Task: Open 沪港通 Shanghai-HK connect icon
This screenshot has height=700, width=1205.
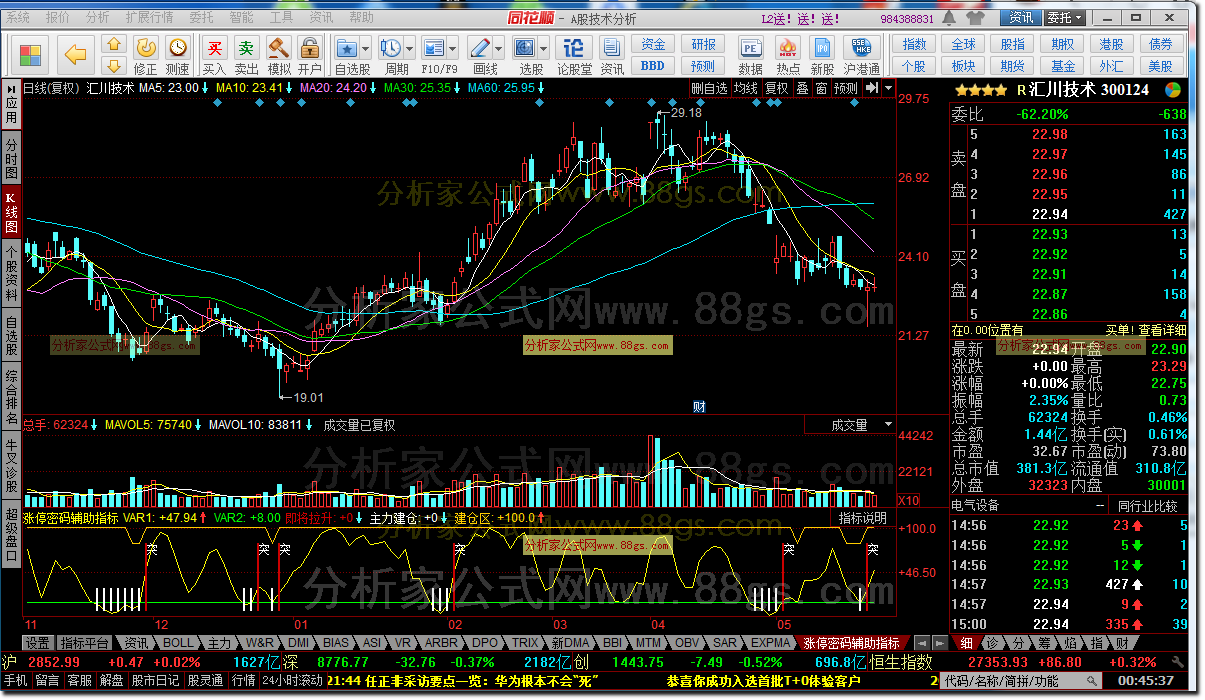Action: 861,47
